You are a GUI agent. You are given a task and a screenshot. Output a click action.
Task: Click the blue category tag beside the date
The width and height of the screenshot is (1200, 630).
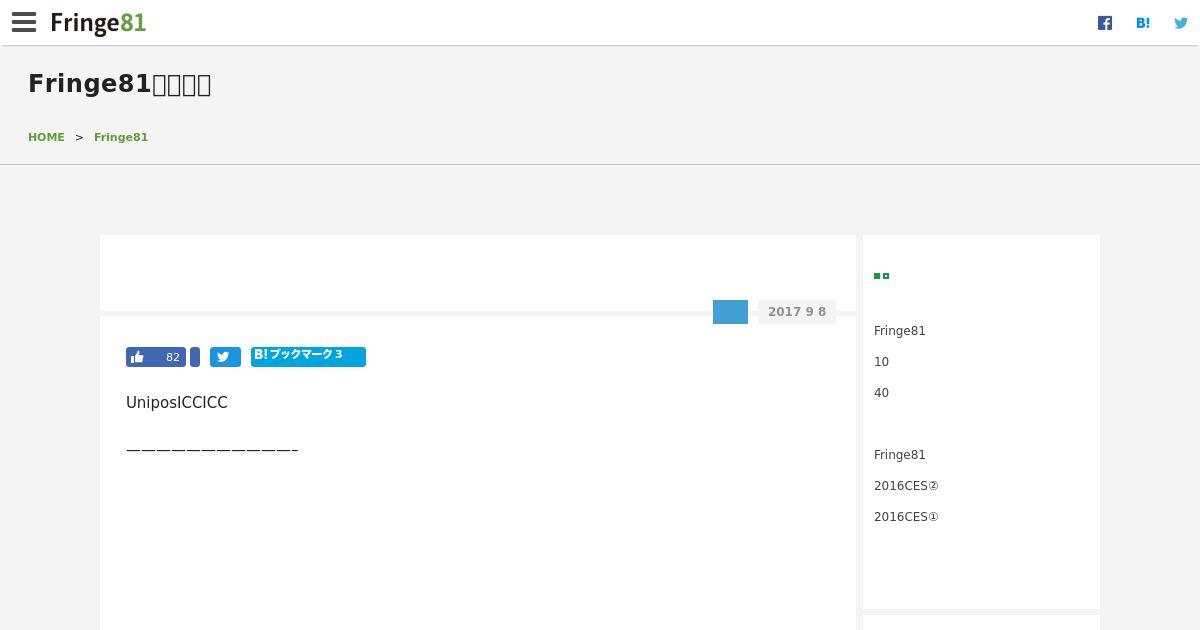(730, 312)
